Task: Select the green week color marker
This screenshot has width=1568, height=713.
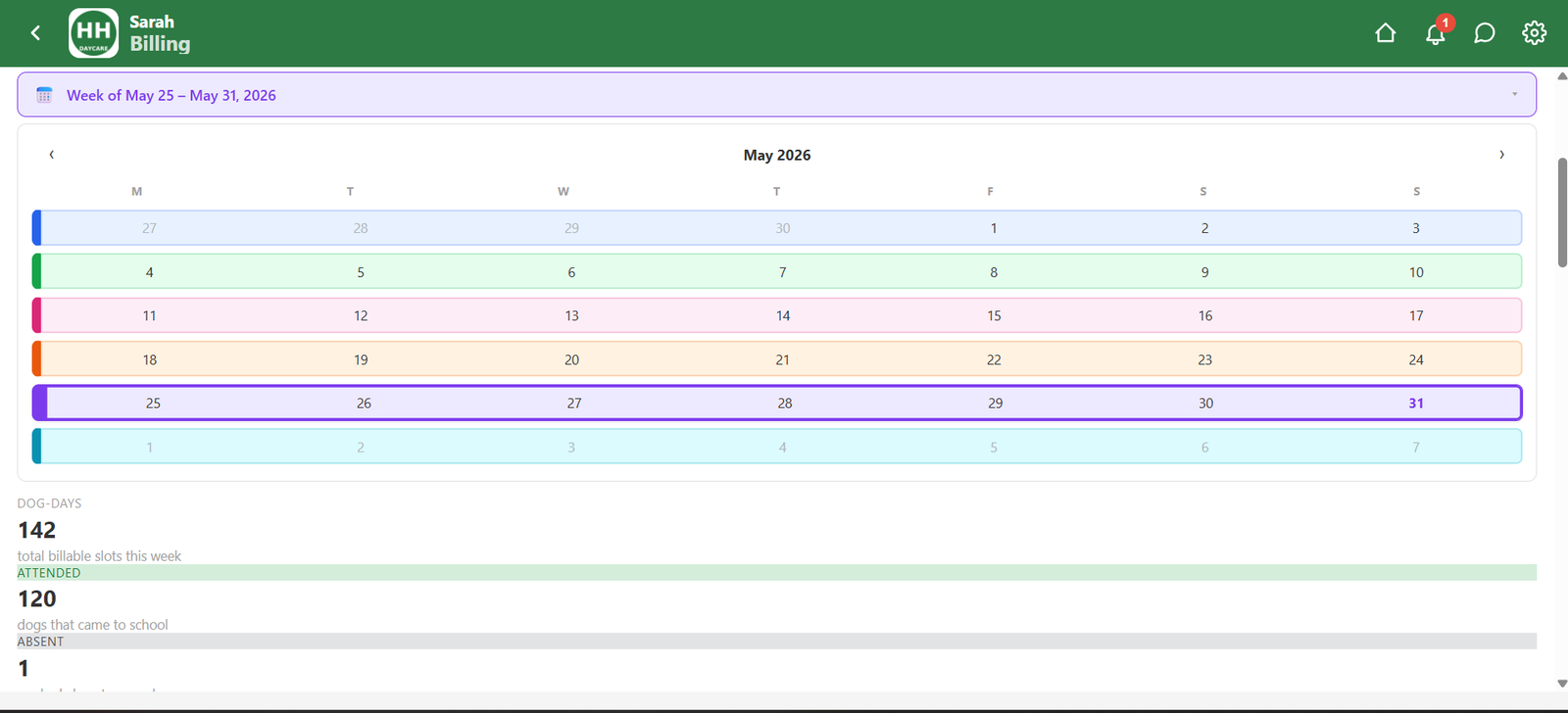Action: coord(36,271)
